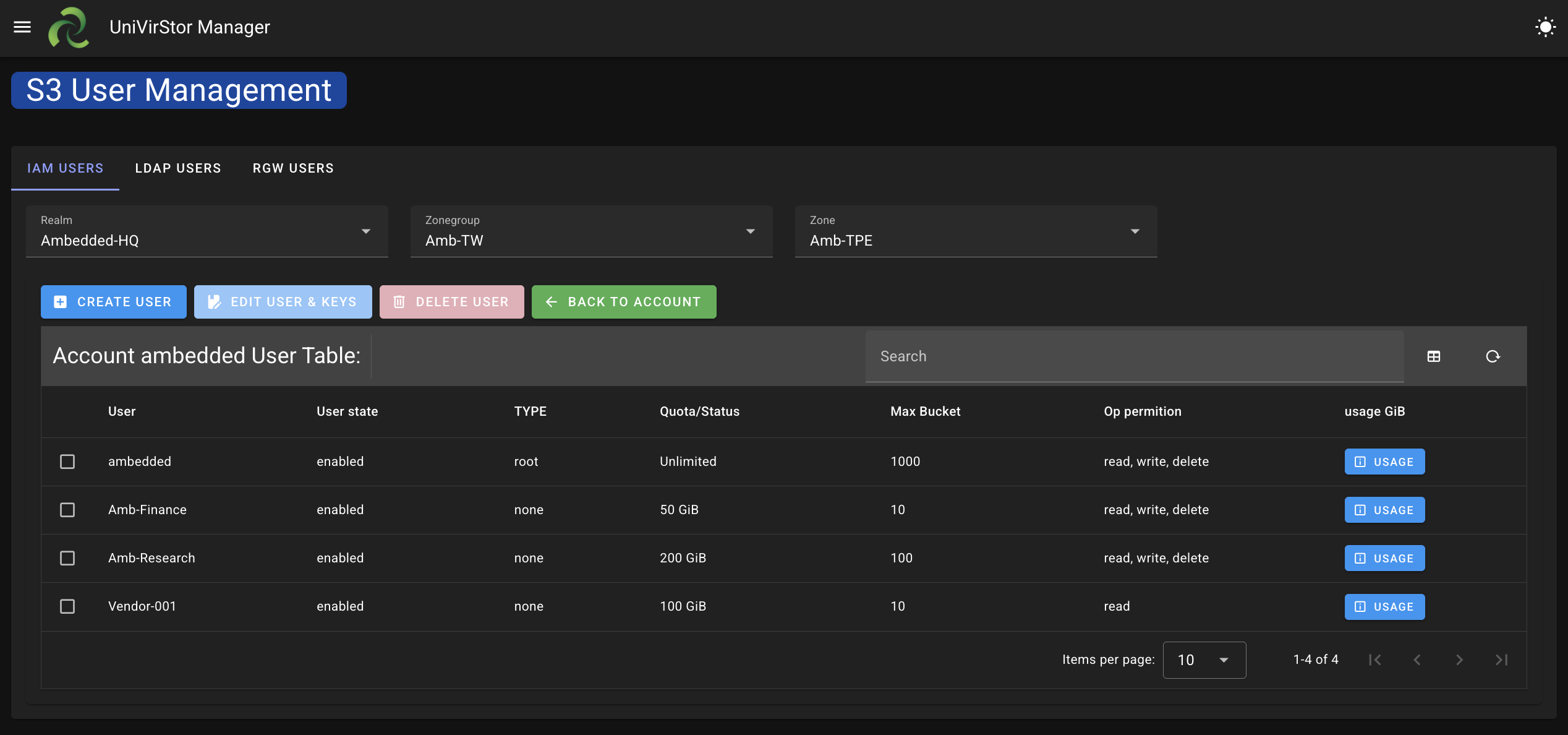
Task: Refresh the user table
Action: click(1493, 356)
